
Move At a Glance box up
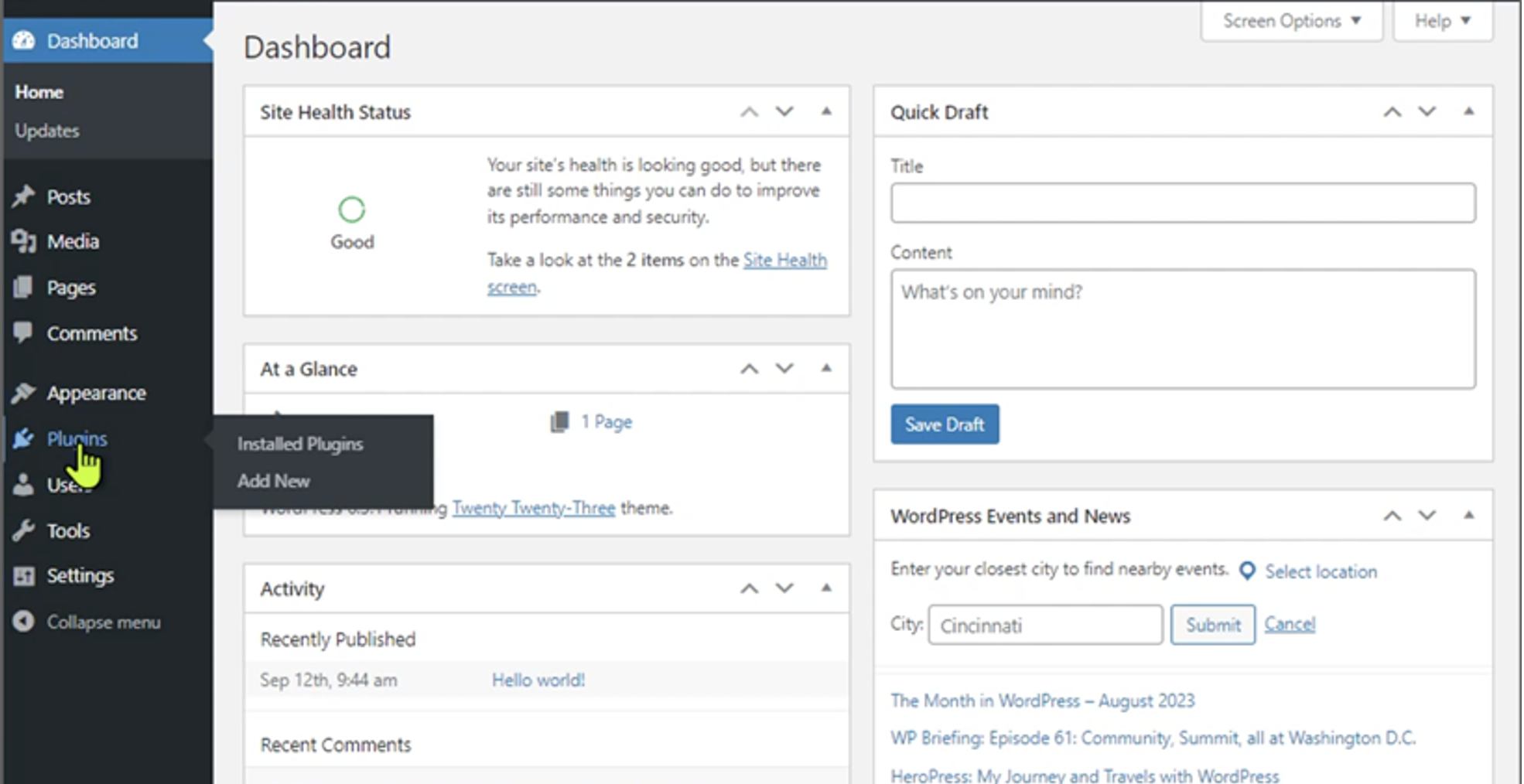tap(749, 369)
